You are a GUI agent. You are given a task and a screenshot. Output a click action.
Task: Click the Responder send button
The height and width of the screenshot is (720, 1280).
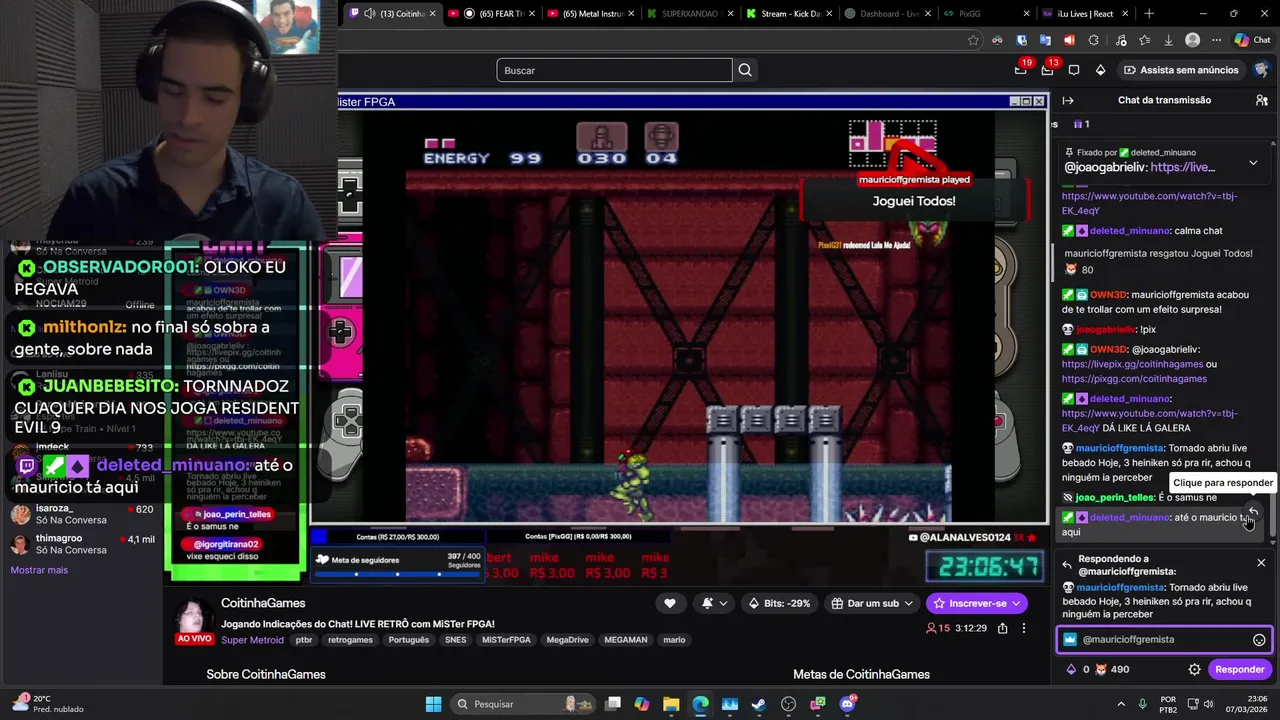[x=1240, y=670]
